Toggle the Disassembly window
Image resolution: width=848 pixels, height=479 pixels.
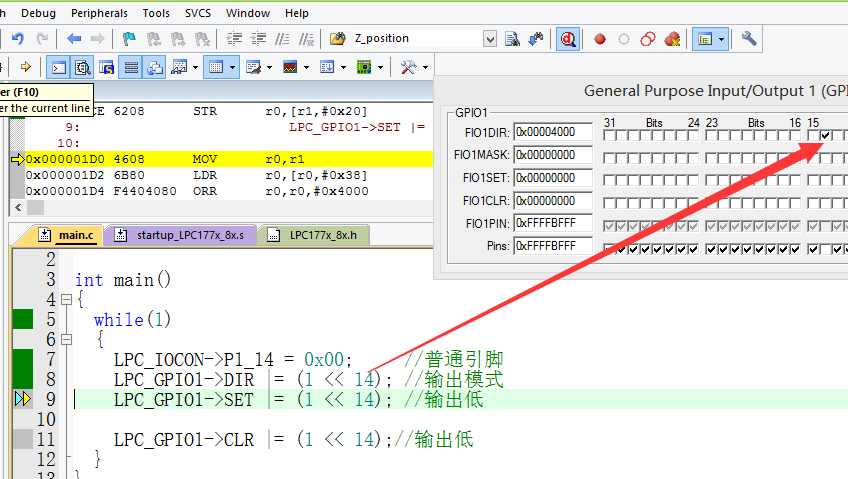[x=82, y=68]
